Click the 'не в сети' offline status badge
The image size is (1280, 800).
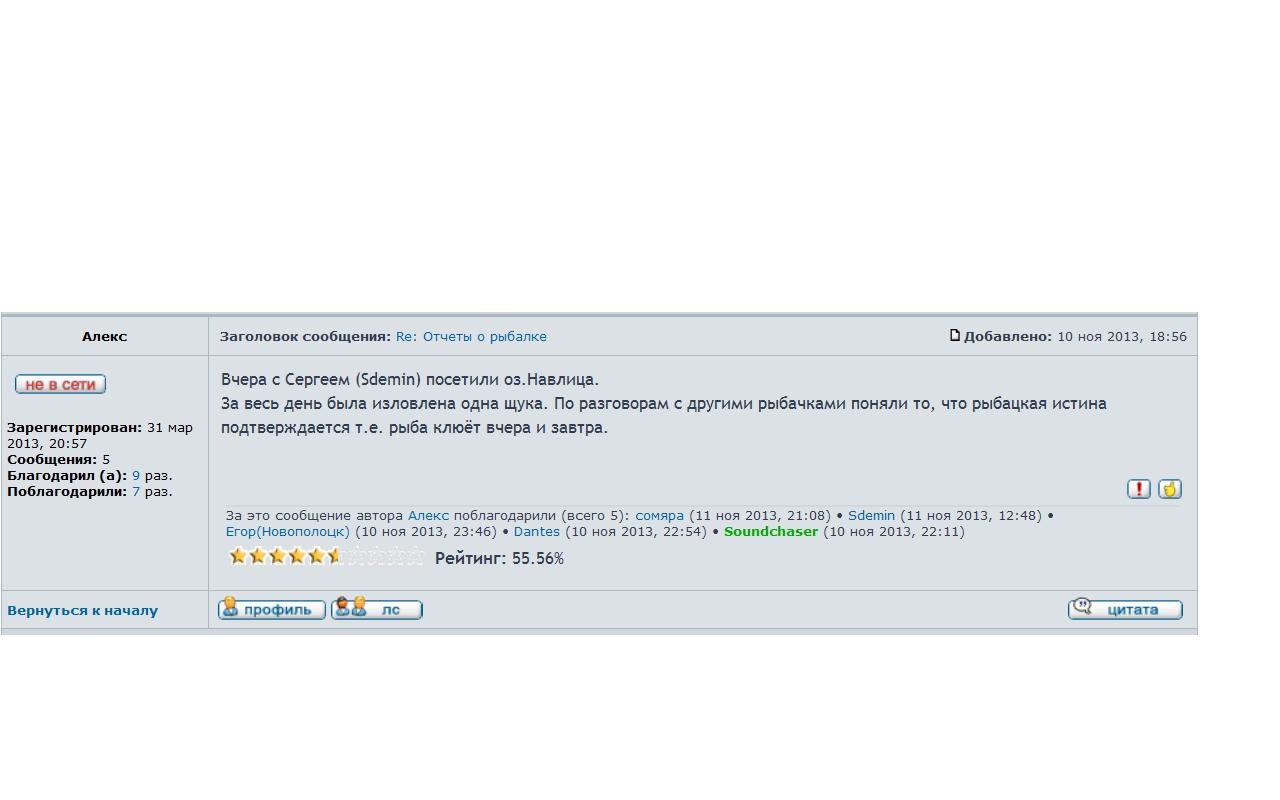tap(60, 384)
